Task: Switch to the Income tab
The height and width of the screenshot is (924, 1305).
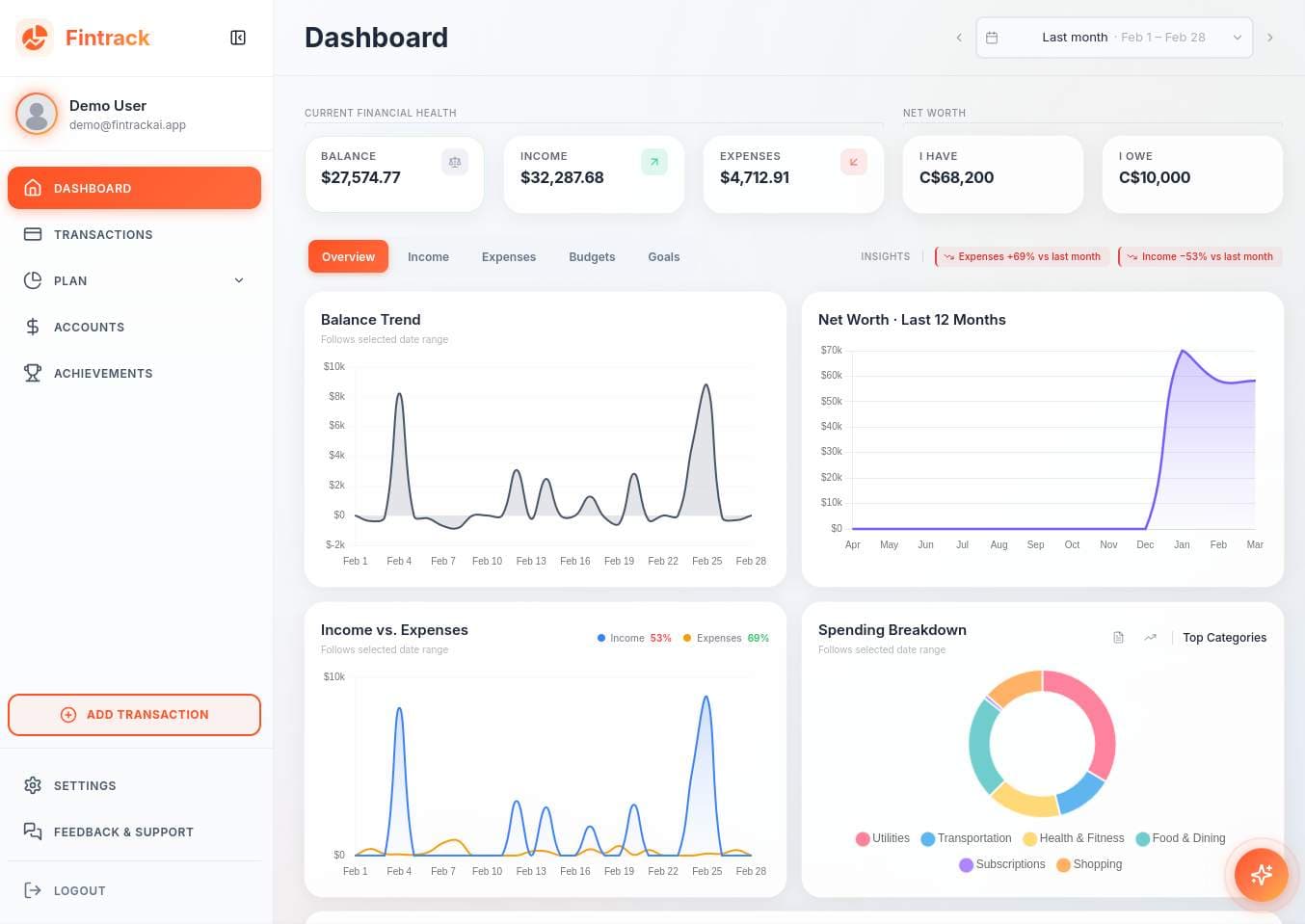Action: tap(428, 256)
